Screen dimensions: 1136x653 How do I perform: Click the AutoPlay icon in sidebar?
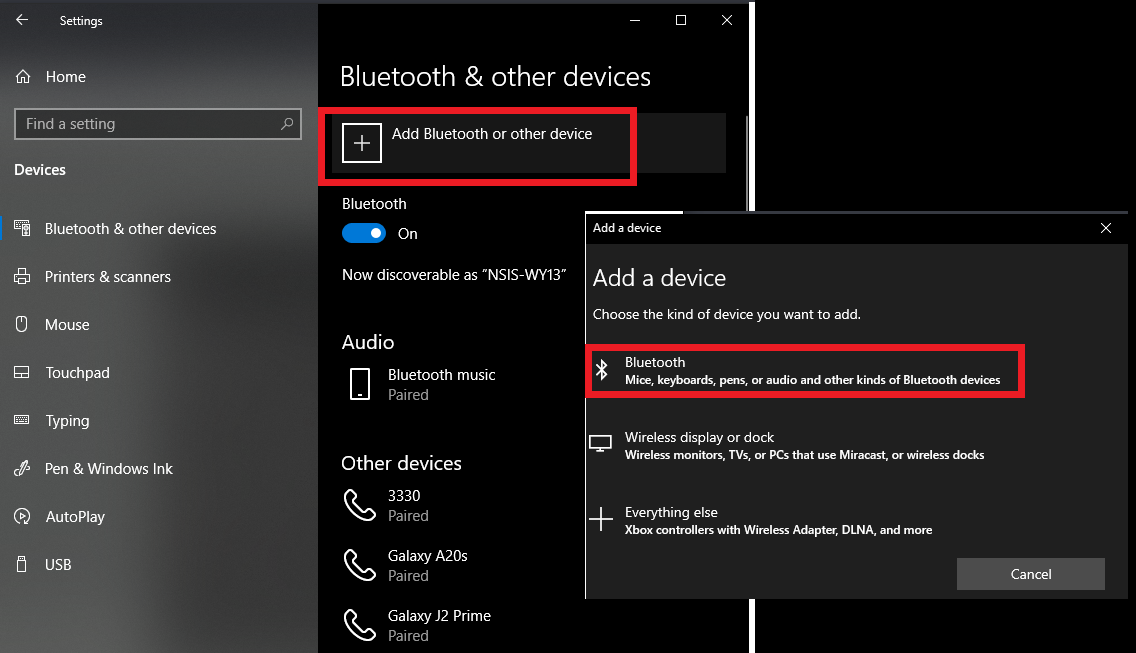tap(22, 517)
